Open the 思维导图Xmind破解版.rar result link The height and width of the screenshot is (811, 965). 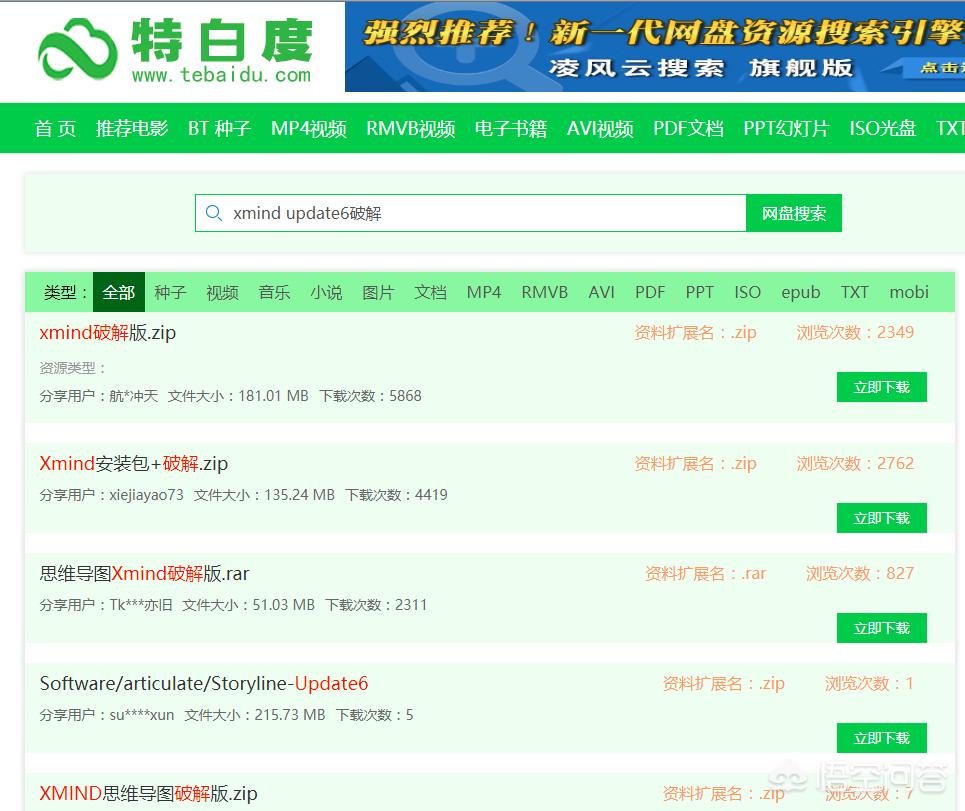coord(144,573)
